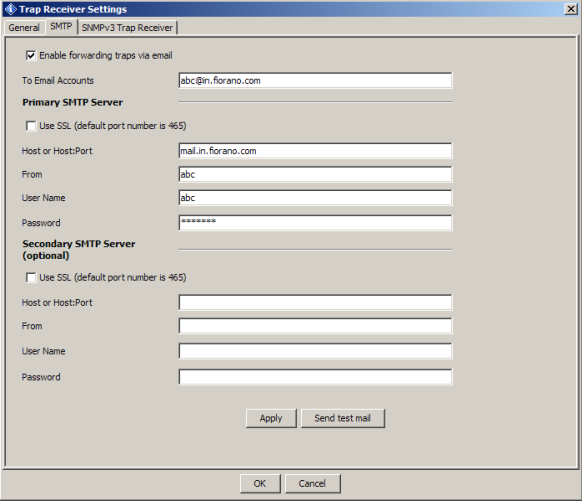Viewport: 582px width, 501px height.
Task: Click the secondary User Name field
Action: tap(315, 351)
